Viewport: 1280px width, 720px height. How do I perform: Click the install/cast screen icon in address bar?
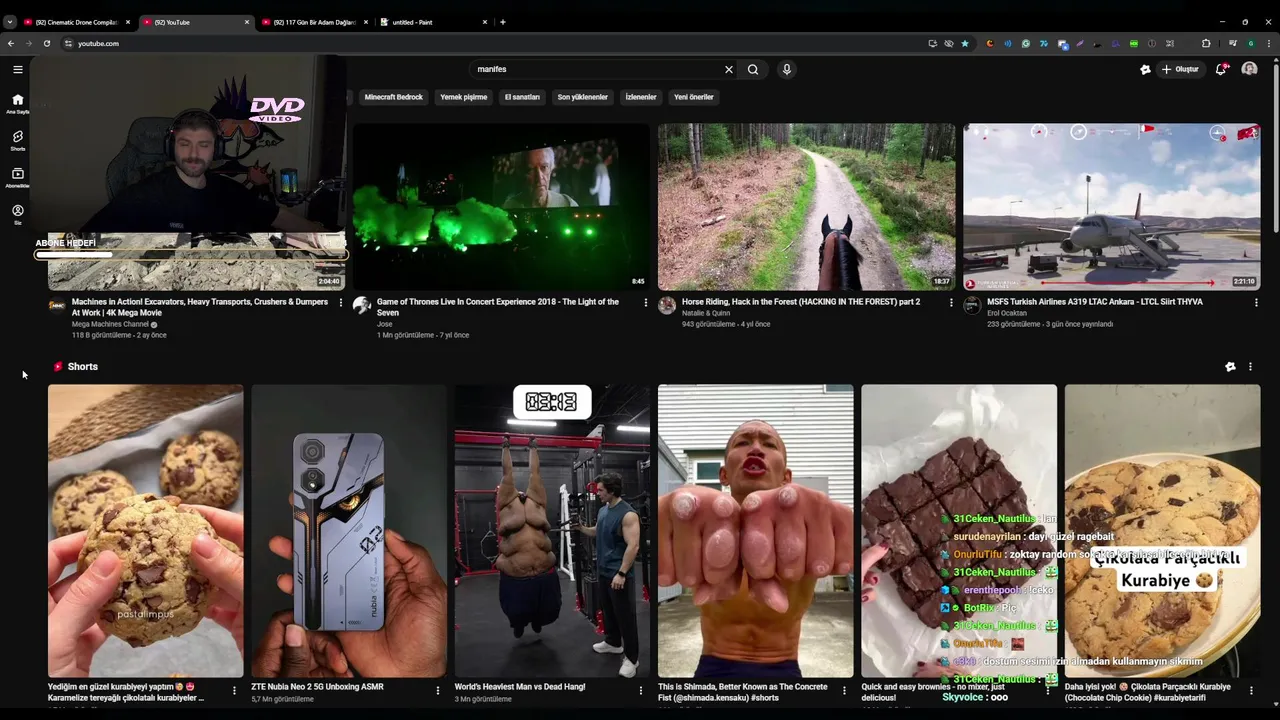point(932,43)
